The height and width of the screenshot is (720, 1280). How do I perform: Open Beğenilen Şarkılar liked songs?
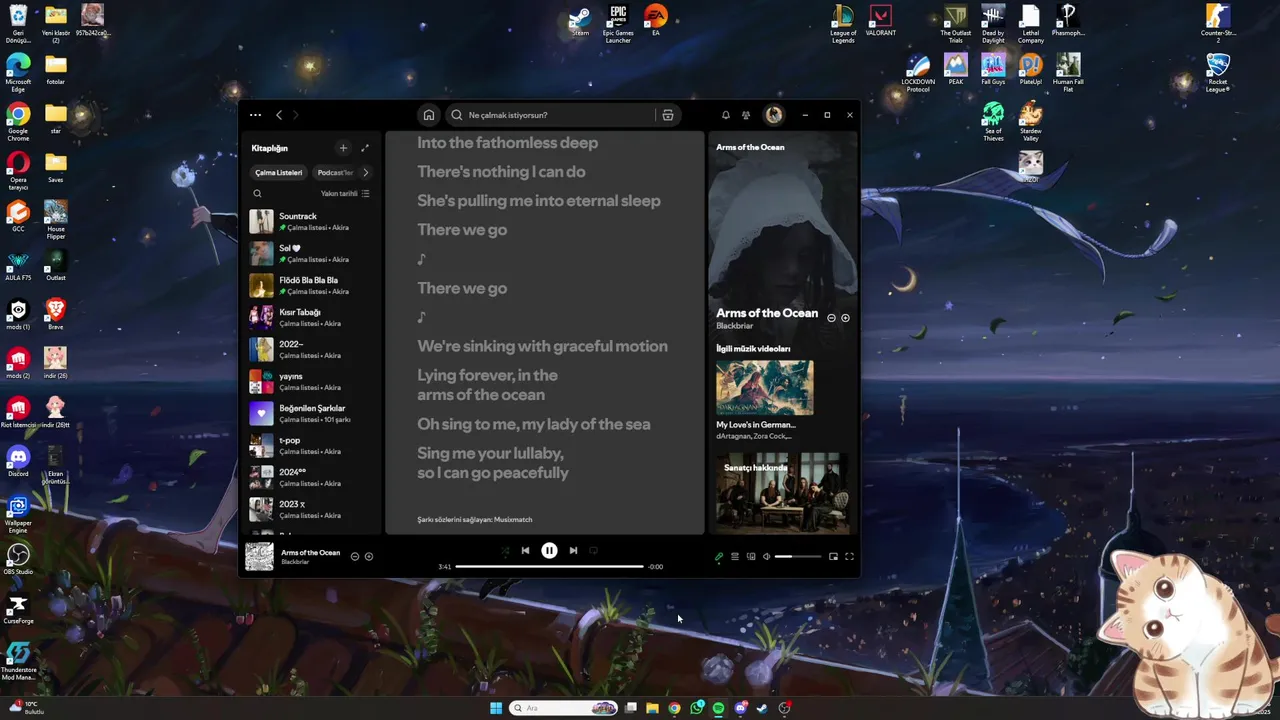[x=311, y=414]
